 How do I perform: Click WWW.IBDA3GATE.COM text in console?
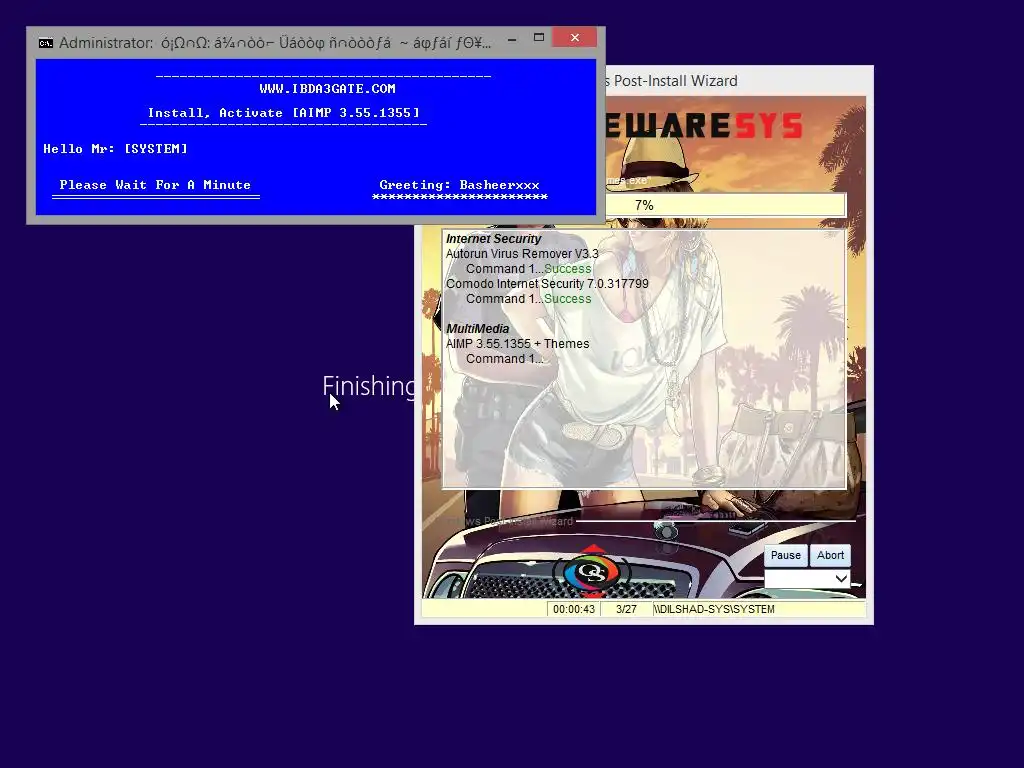tap(327, 89)
